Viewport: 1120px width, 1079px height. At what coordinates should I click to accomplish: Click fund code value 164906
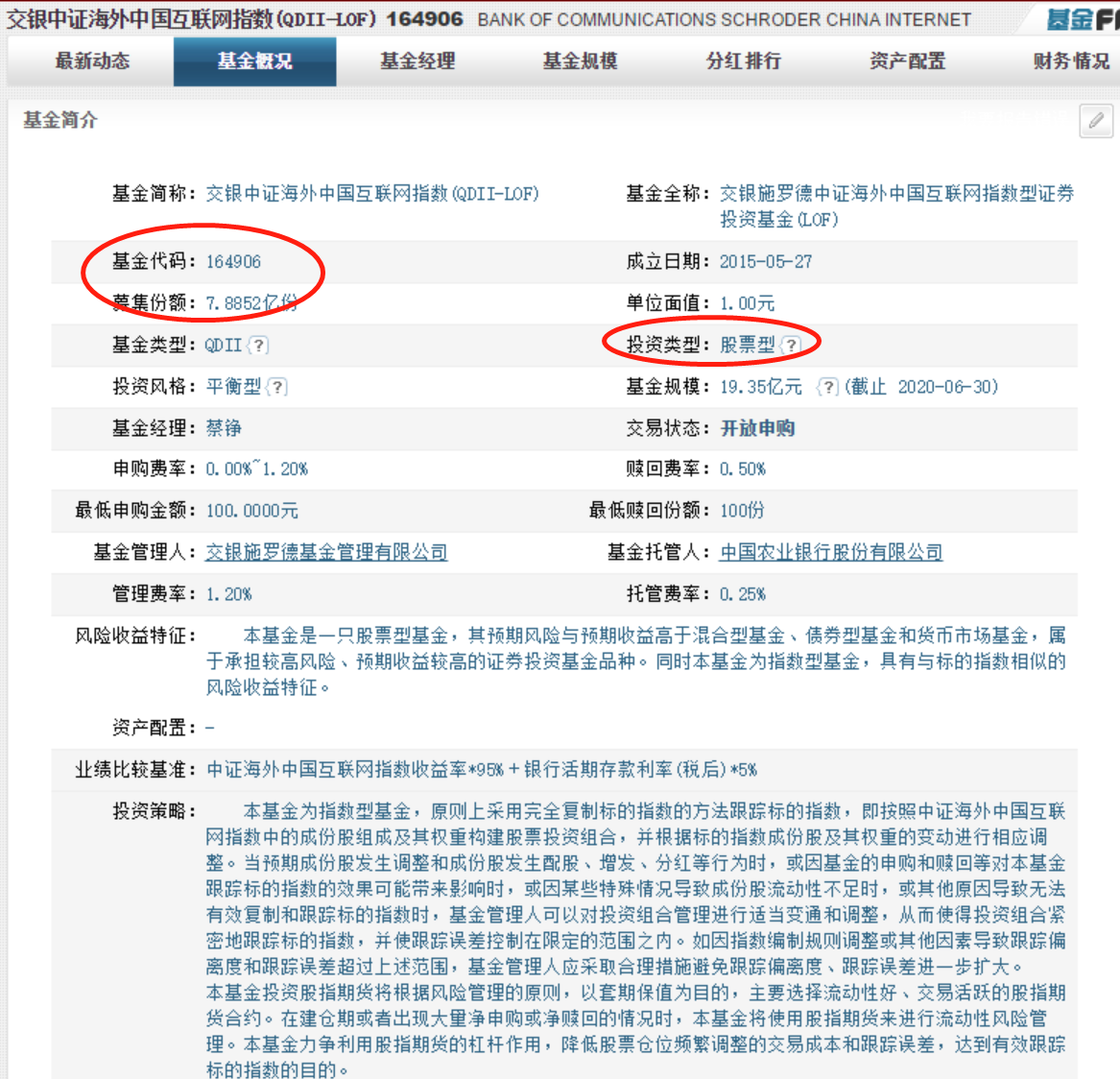pos(233,262)
